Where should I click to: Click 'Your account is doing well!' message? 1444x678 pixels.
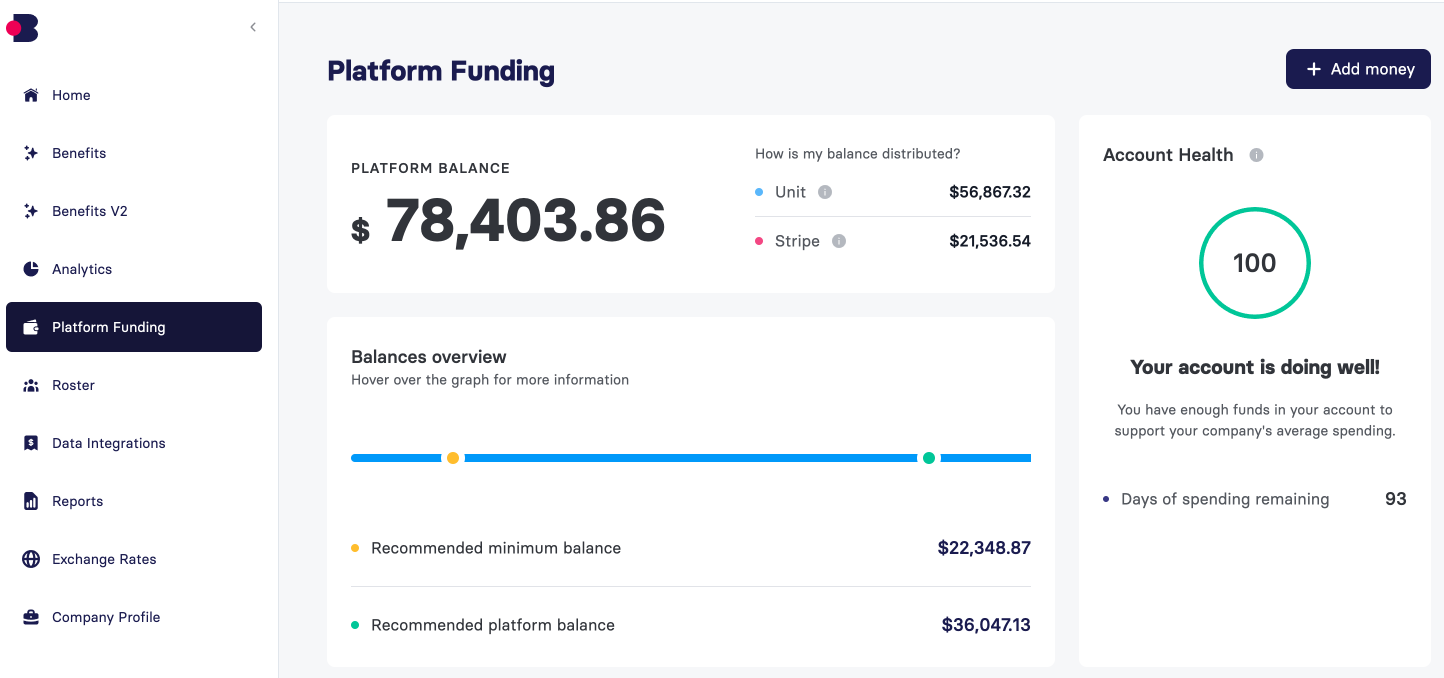pos(1255,367)
